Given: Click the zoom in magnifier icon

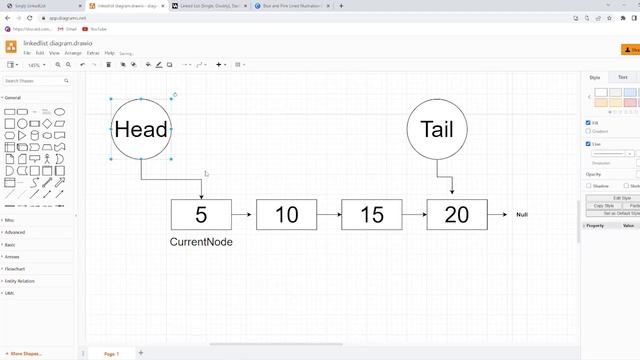Looking at the screenshot, I should point(58,64).
